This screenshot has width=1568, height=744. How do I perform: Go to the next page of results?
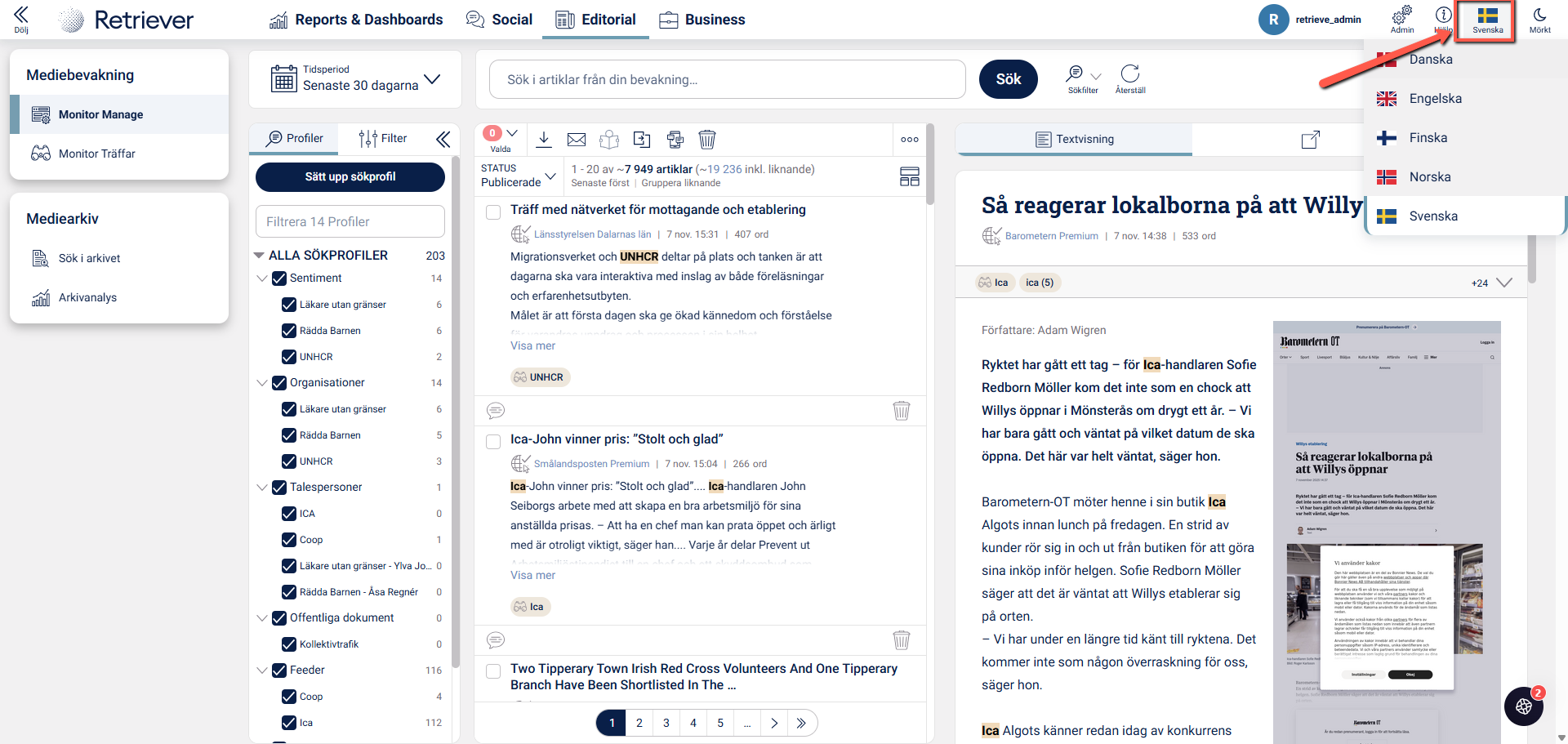774,723
